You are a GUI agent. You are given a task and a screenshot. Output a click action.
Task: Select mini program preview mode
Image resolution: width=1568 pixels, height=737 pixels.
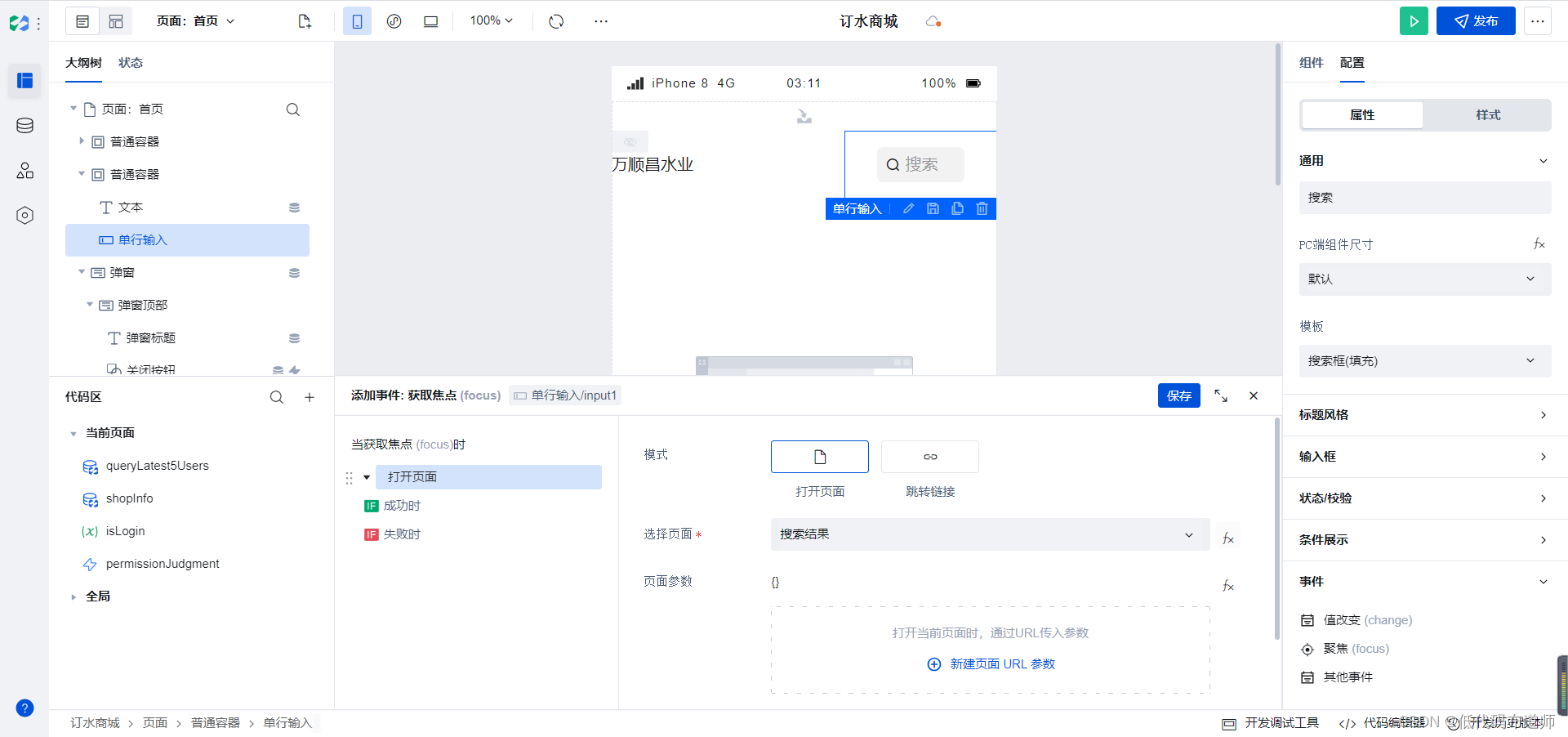click(394, 21)
